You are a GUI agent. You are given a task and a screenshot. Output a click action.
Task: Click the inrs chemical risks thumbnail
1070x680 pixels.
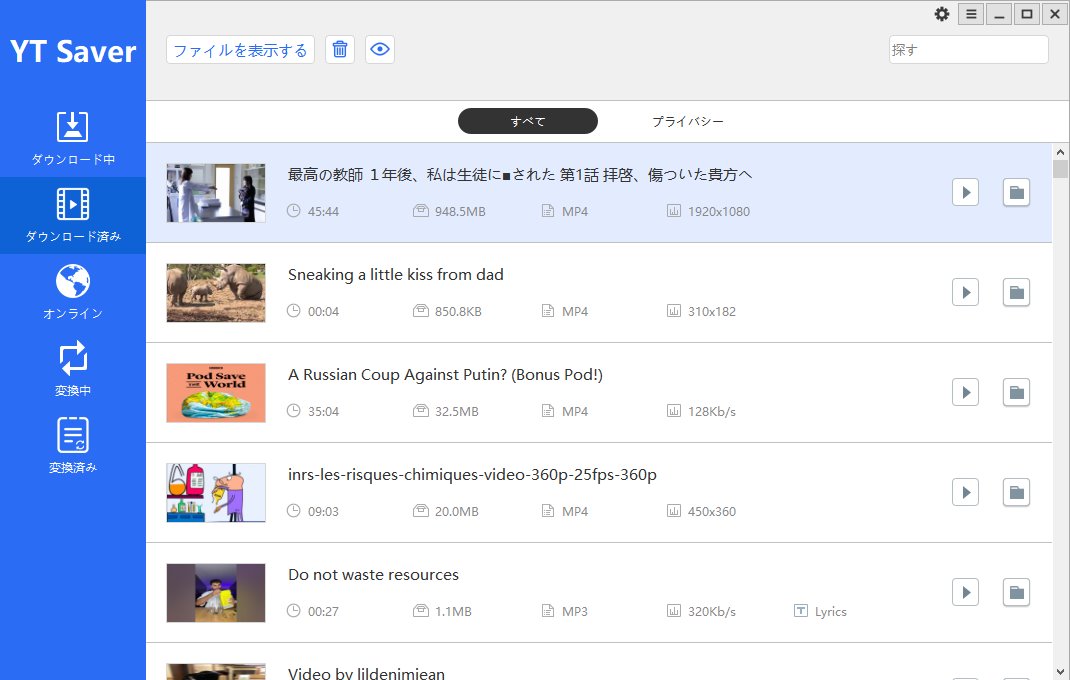pos(216,492)
